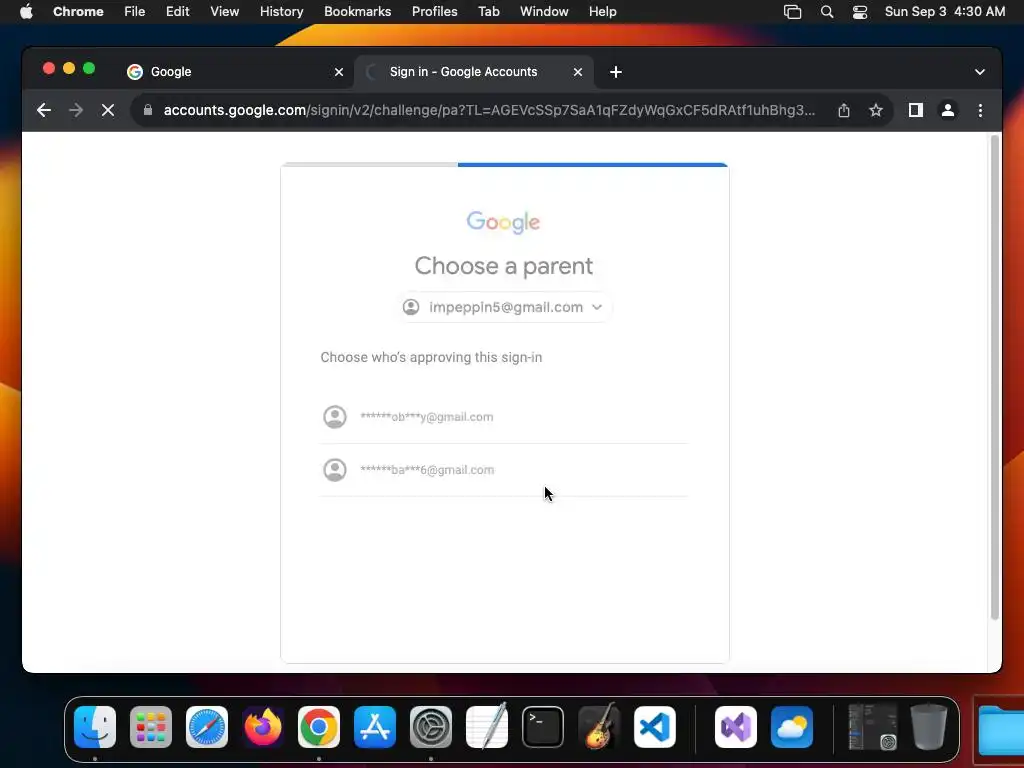Open the Help menu
The width and height of the screenshot is (1024, 768).
point(602,12)
